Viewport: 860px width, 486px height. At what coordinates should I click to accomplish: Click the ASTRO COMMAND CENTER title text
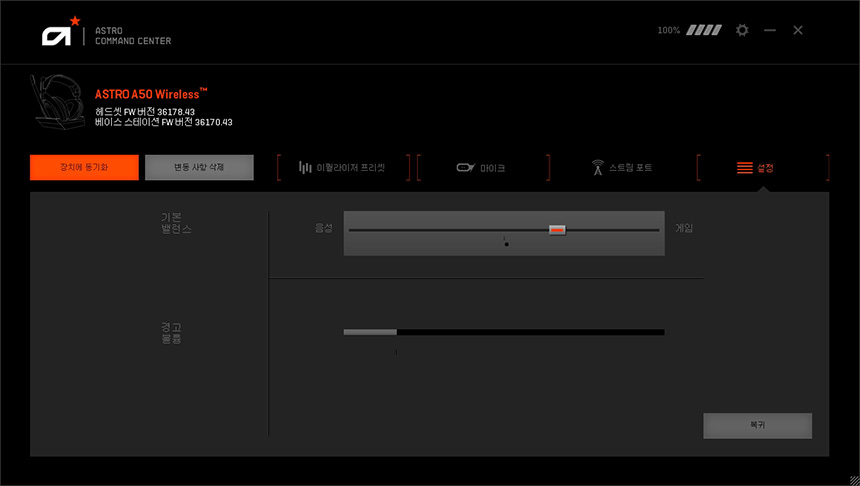pyautogui.click(x=133, y=36)
